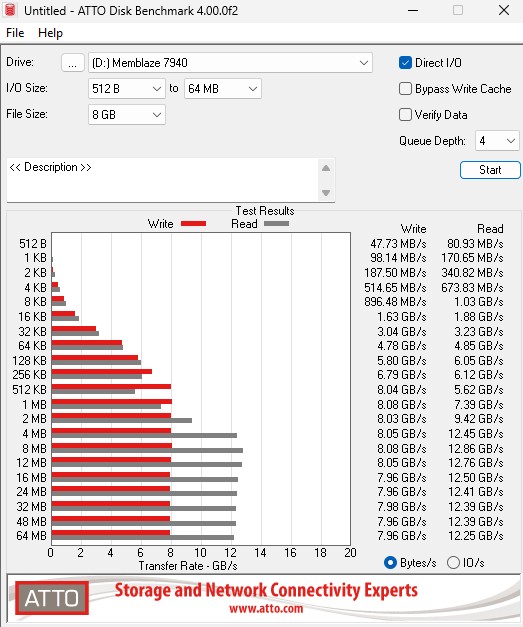Click the 512 B row label
The width and height of the screenshot is (523, 627).
tap(33, 244)
